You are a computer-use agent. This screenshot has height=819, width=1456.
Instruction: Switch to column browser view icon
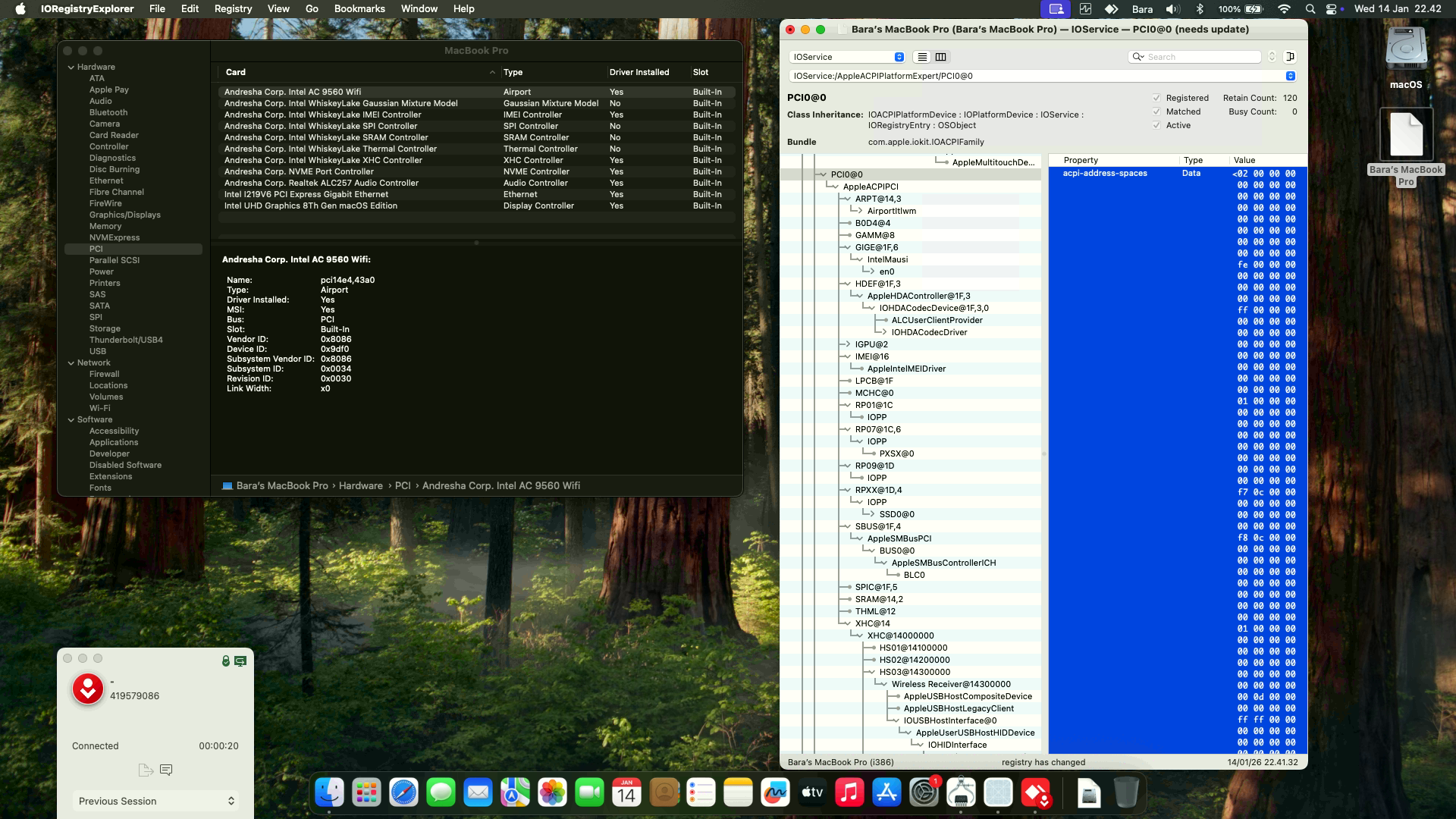(941, 57)
